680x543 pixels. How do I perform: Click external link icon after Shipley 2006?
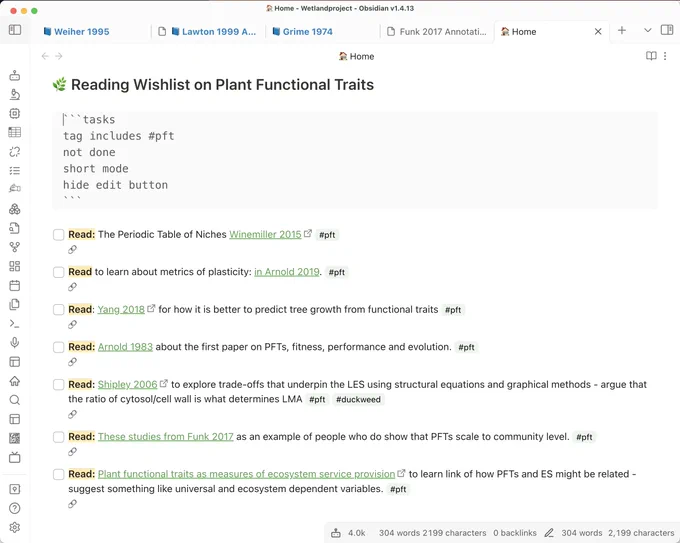[x=163, y=383]
